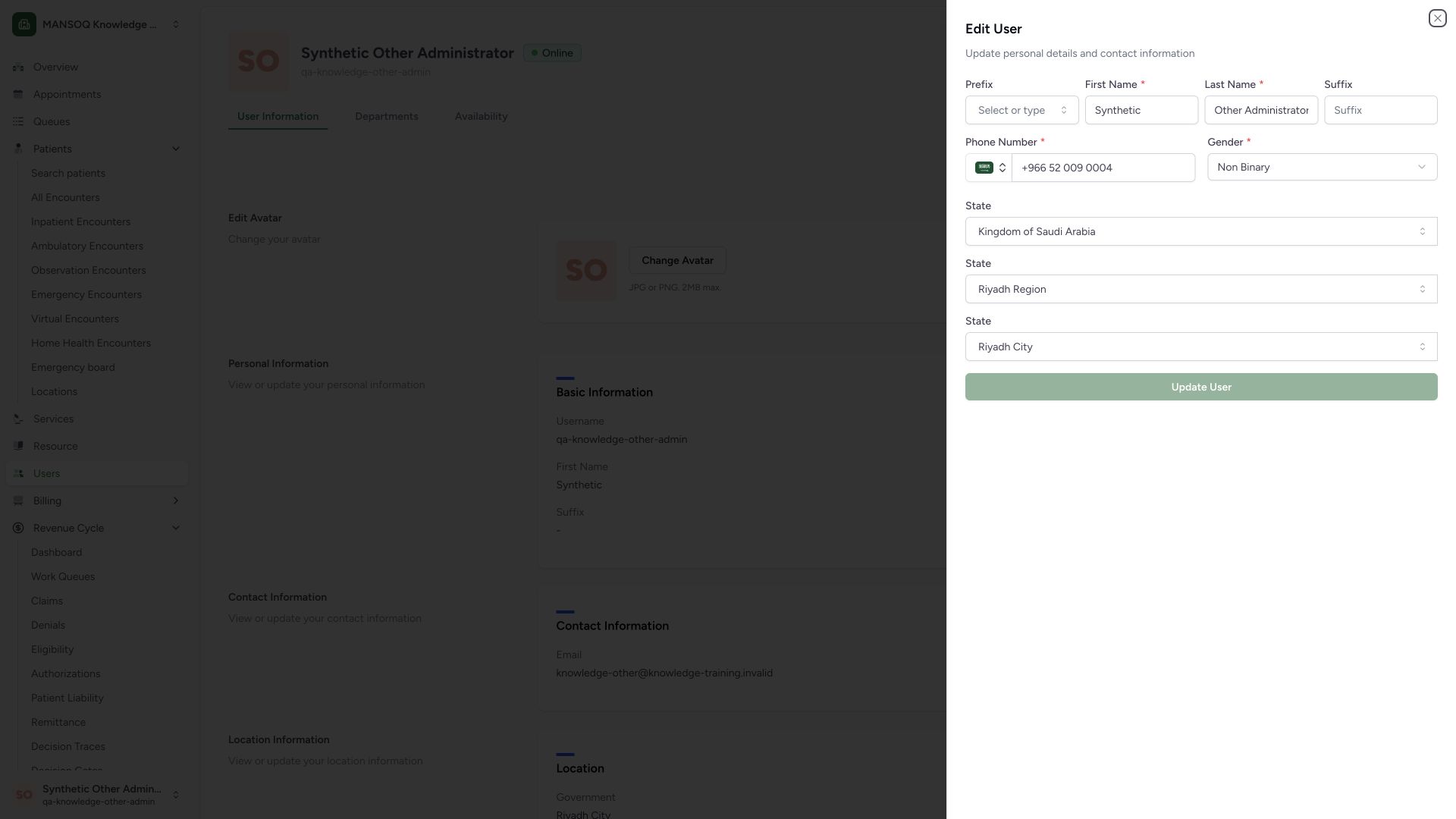Click the Appointments calendar icon
Screen dimensions: 1456x819
(x=18, y=94)
